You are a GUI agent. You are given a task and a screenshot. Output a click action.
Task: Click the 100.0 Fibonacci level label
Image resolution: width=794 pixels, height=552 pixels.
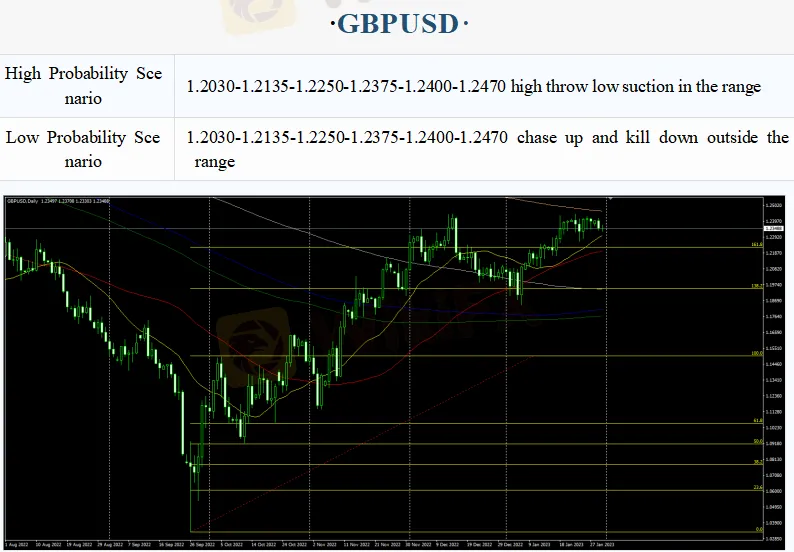coord(757,354)
